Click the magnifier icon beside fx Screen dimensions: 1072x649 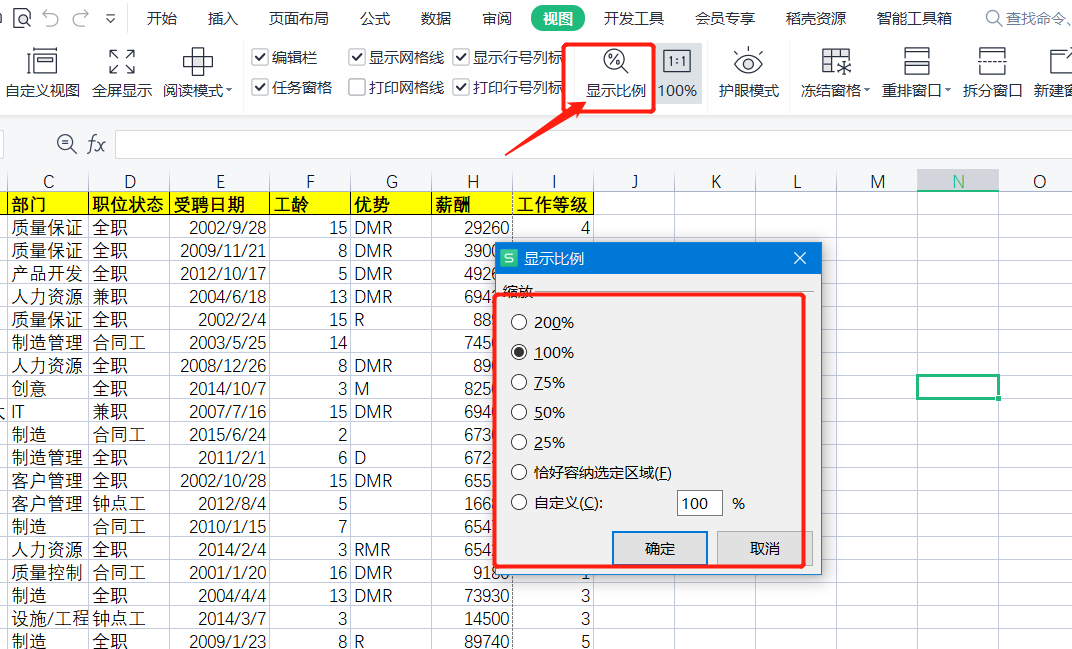(x=66, y=144)
